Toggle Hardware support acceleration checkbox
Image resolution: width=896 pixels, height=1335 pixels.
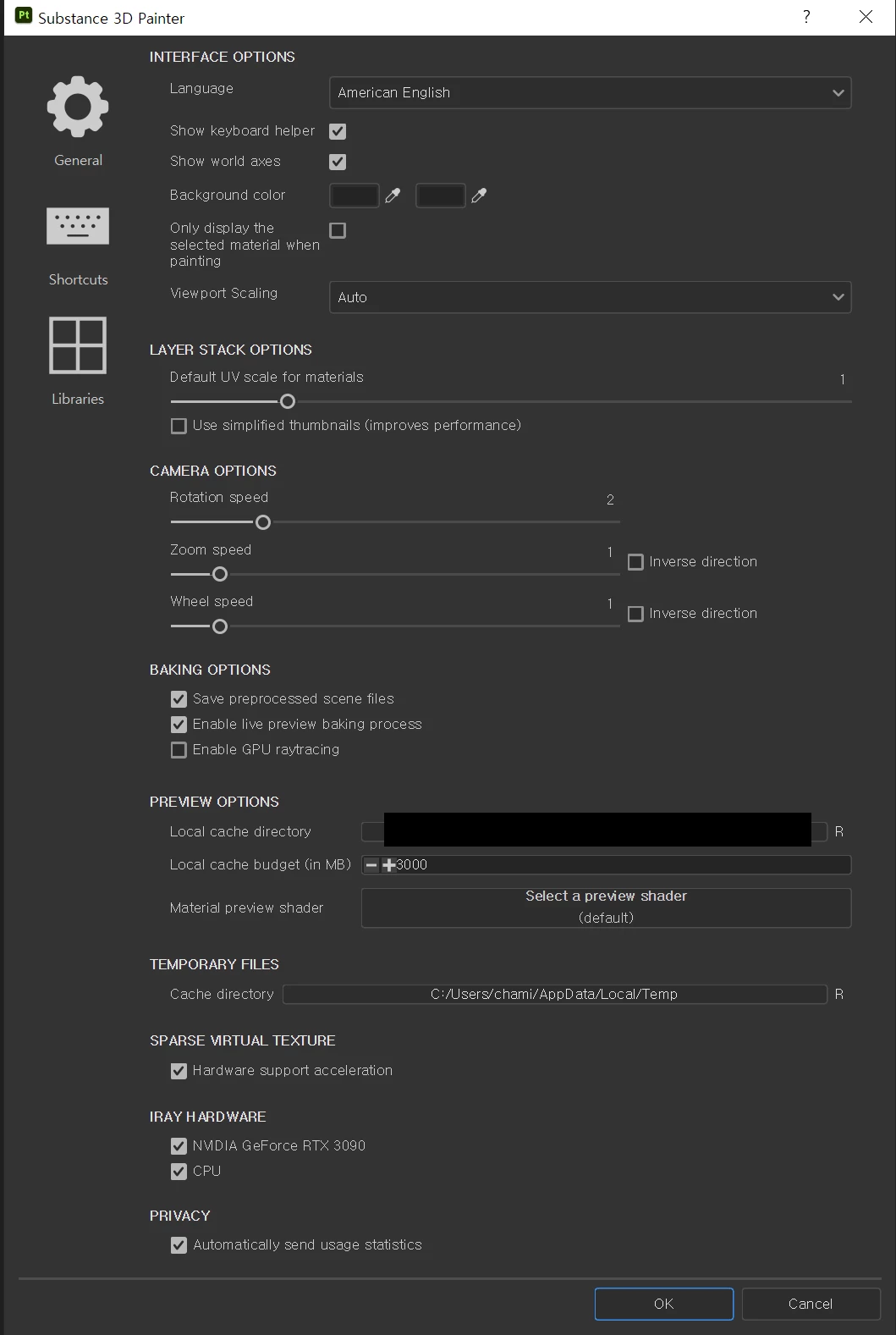point(179,1071)
